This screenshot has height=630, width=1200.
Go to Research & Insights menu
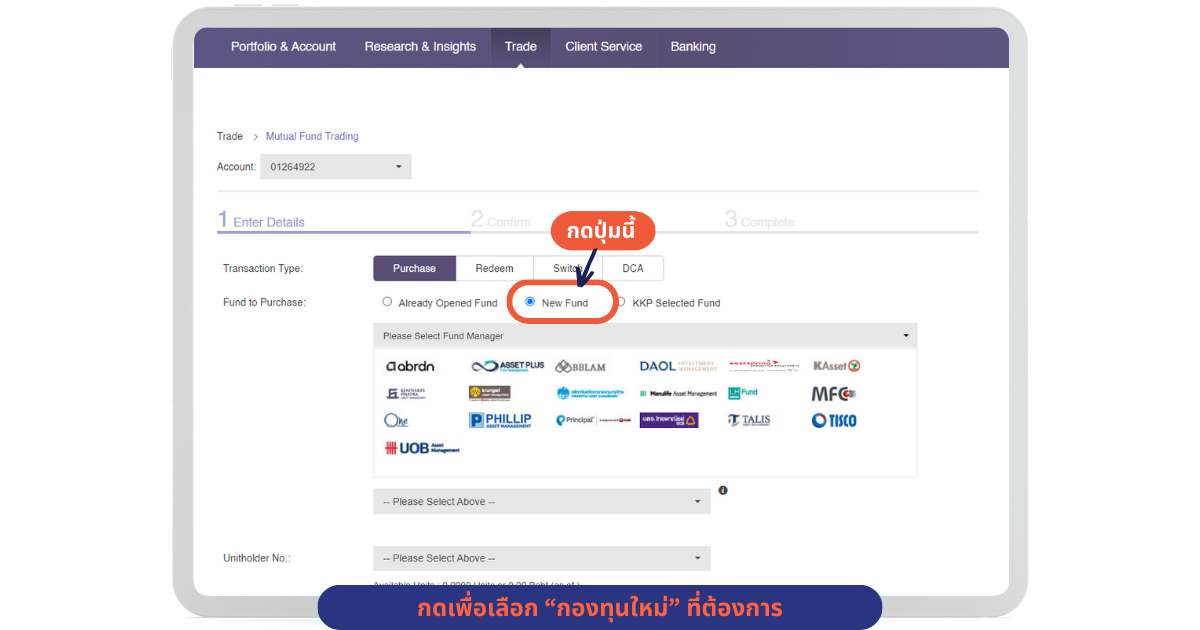[x=420, y=47]
